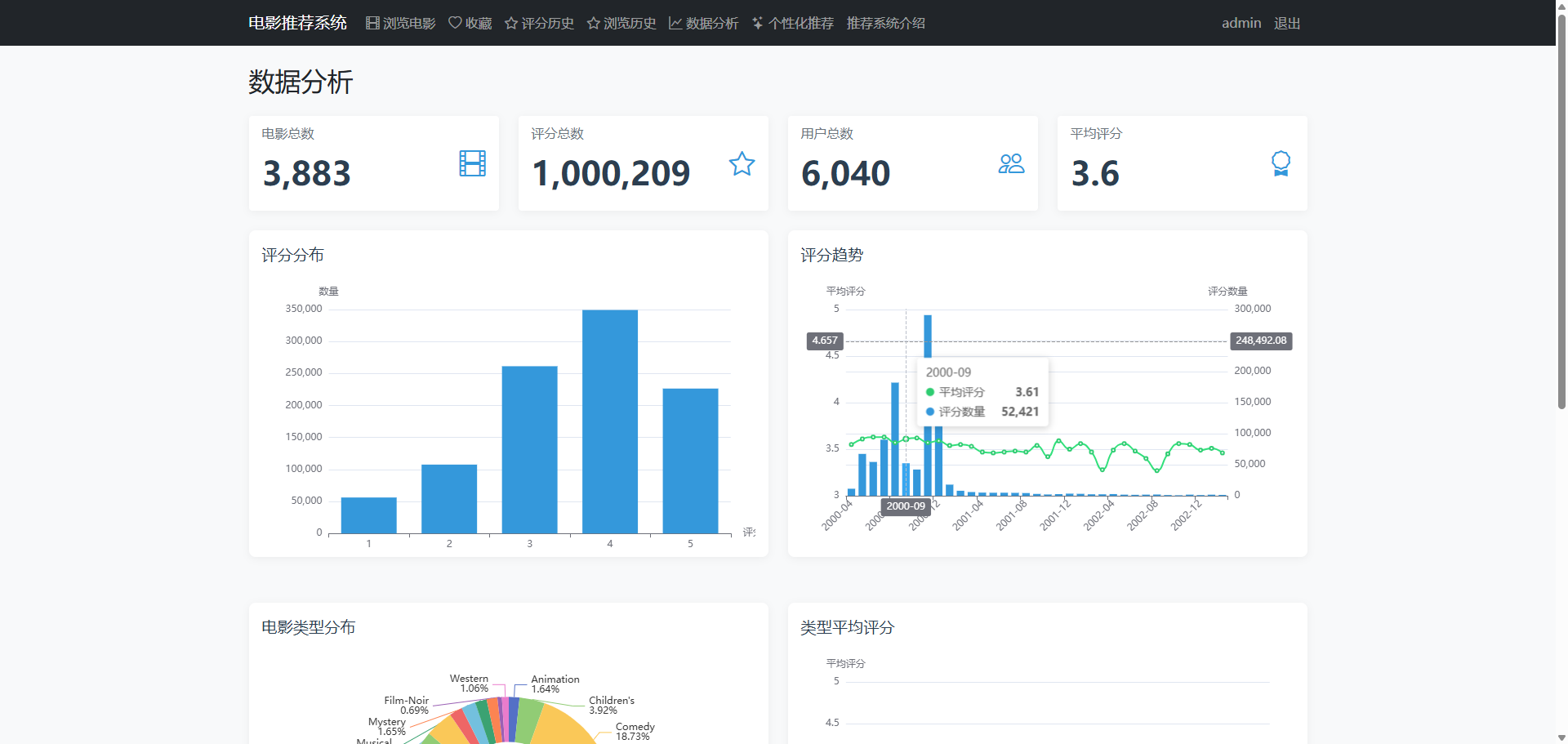Click the 数据分析 page heading

click(301, 82)
